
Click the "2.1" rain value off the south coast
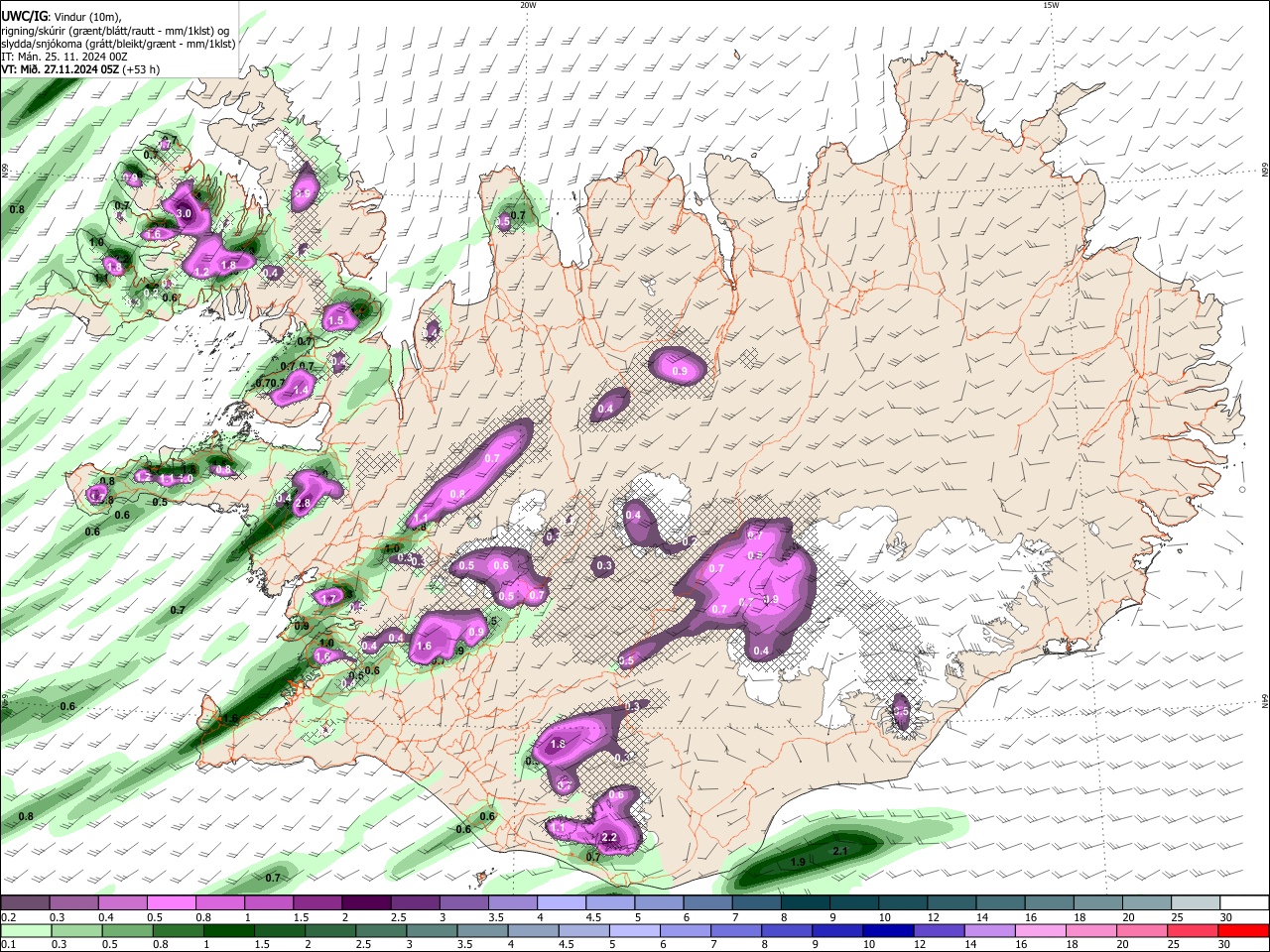point(840,852)
